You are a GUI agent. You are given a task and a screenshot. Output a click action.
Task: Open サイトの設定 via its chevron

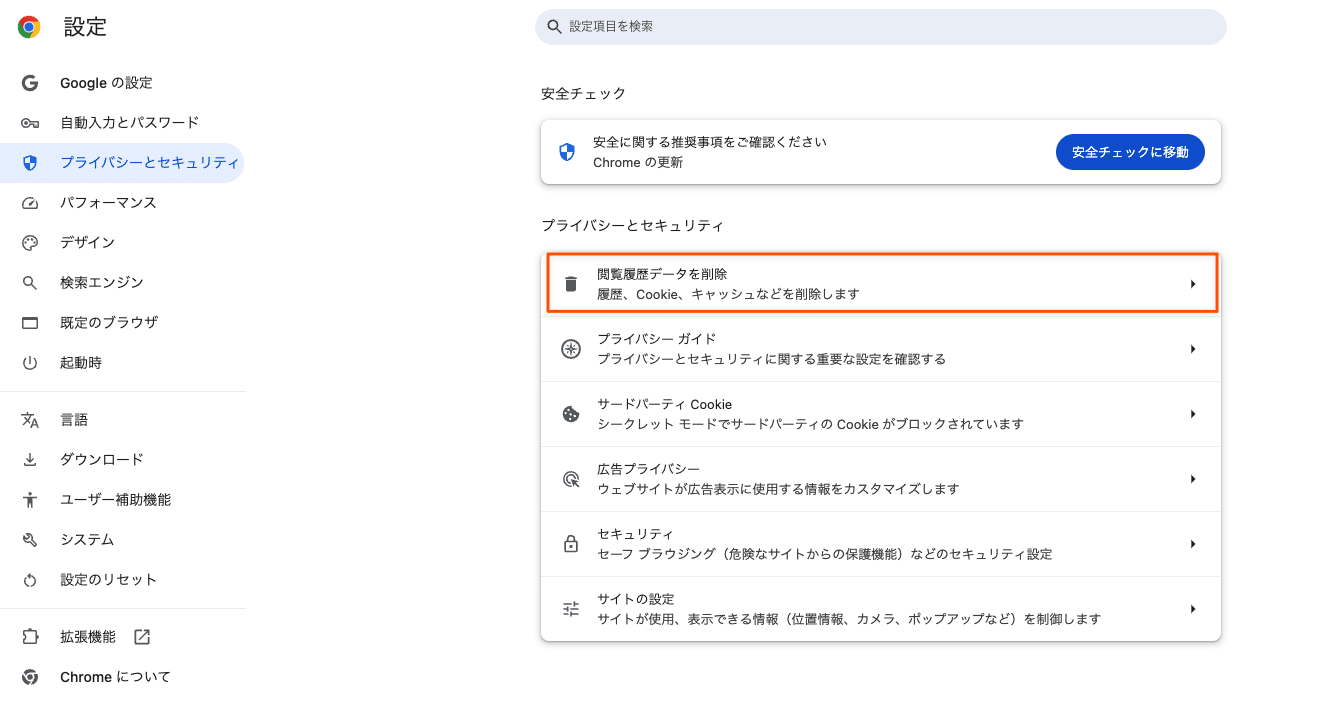(1192, 608)
